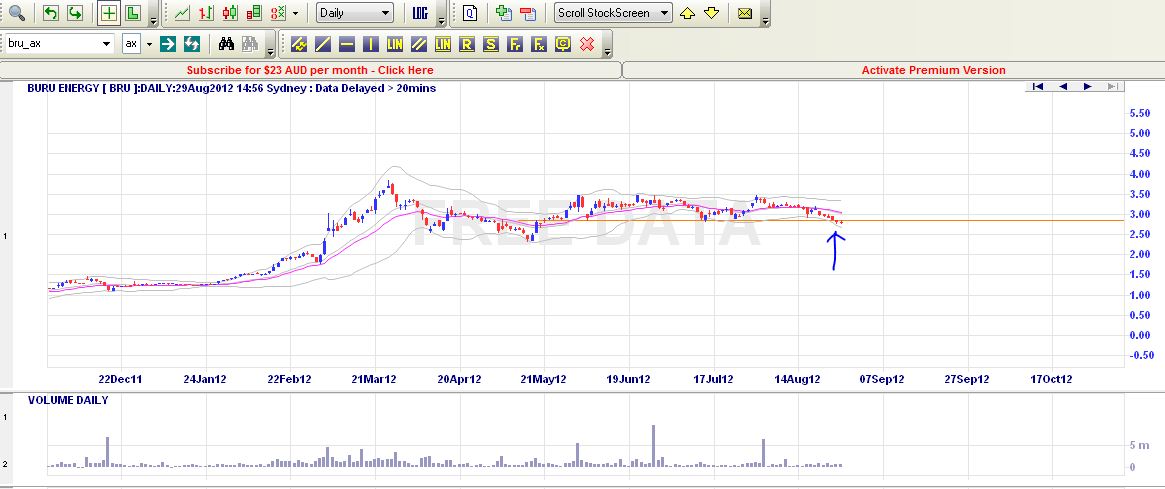Select the first LIN regression tool
Image resolution: width=1165 pixels, height=489 pixels.
click(395, 44)
